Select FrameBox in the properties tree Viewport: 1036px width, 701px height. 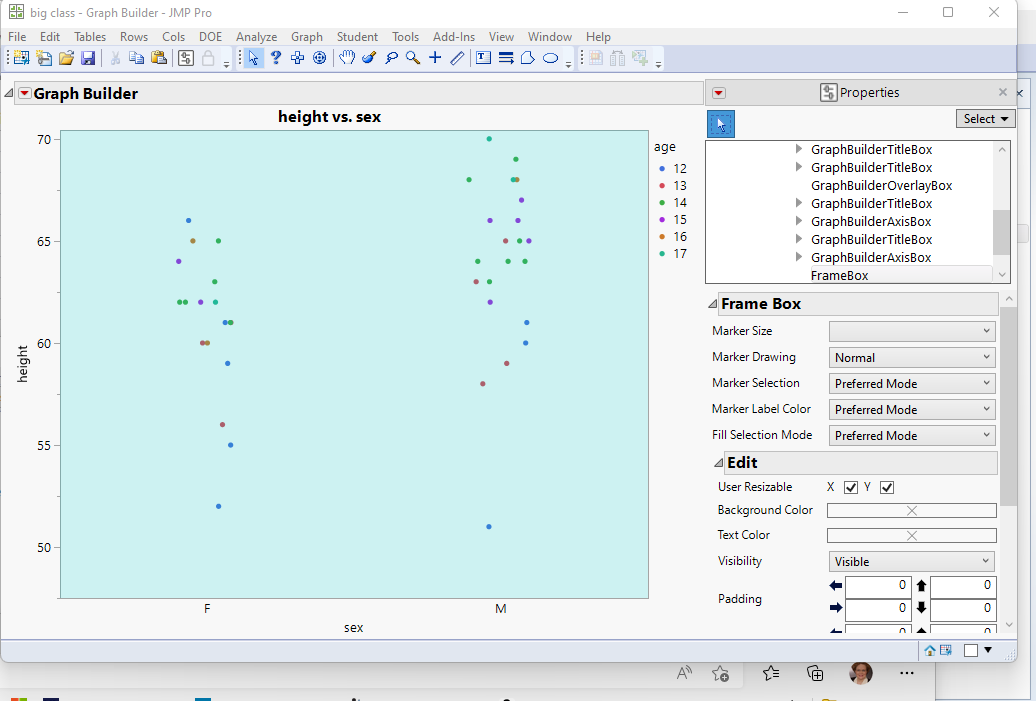[x=839, y=275]
